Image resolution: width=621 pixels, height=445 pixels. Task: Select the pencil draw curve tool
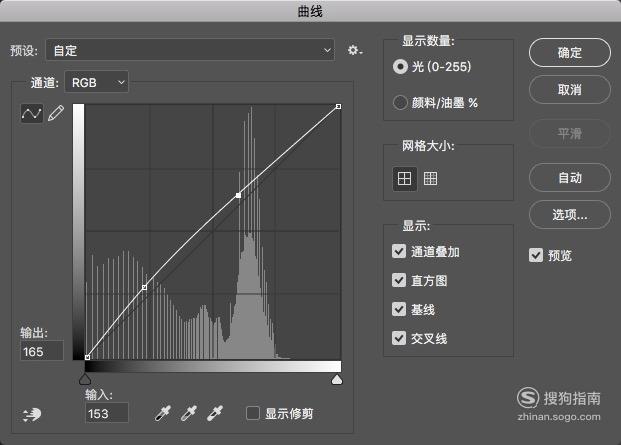(x=56, y=113)
